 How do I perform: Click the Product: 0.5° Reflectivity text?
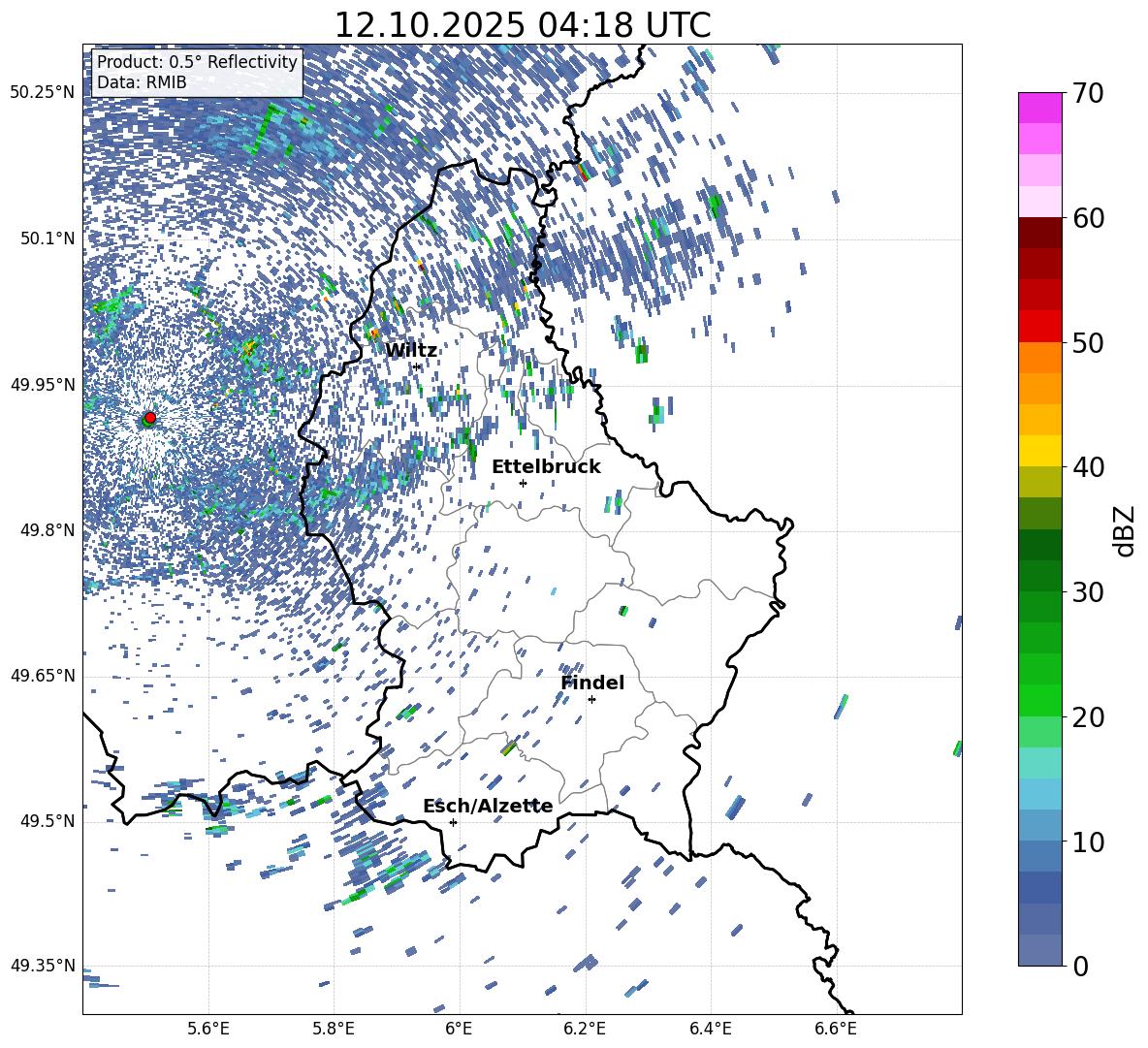[197, 62]
